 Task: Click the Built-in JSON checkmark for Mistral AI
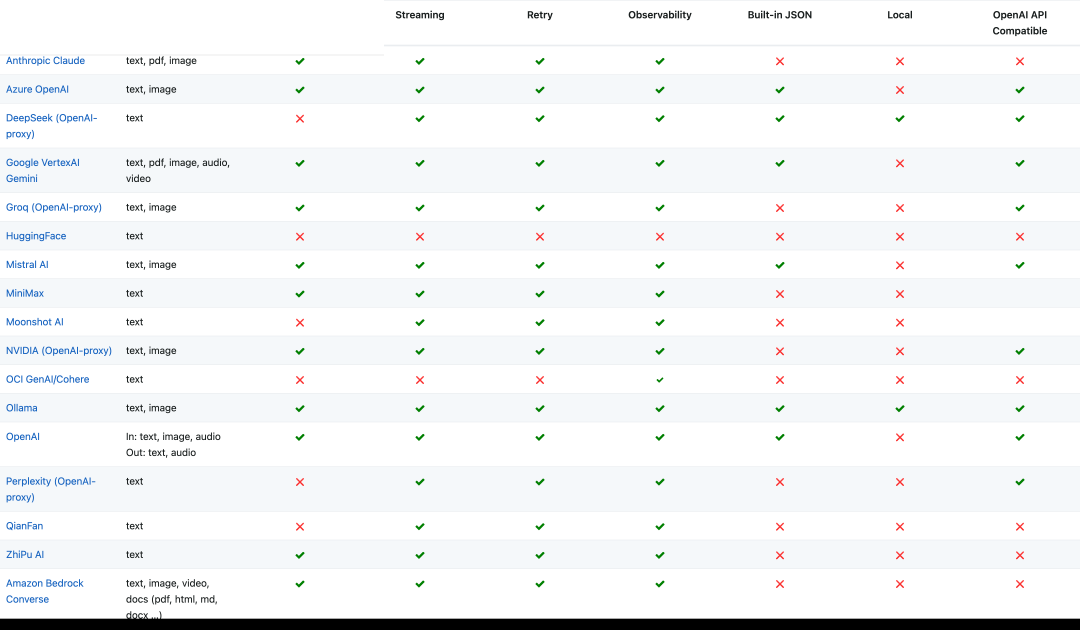click(780, 265)
